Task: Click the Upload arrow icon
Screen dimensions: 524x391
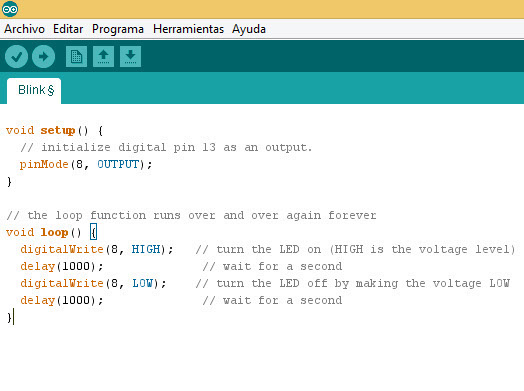Action: (43, 56)
